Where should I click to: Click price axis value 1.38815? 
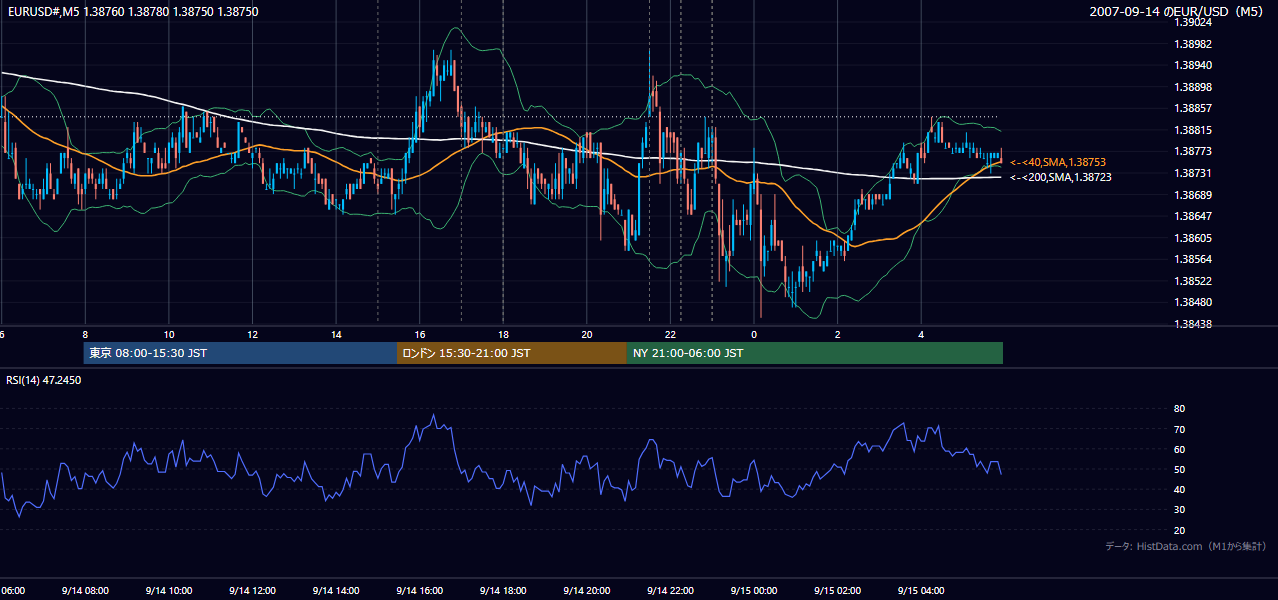point(1193,130)
